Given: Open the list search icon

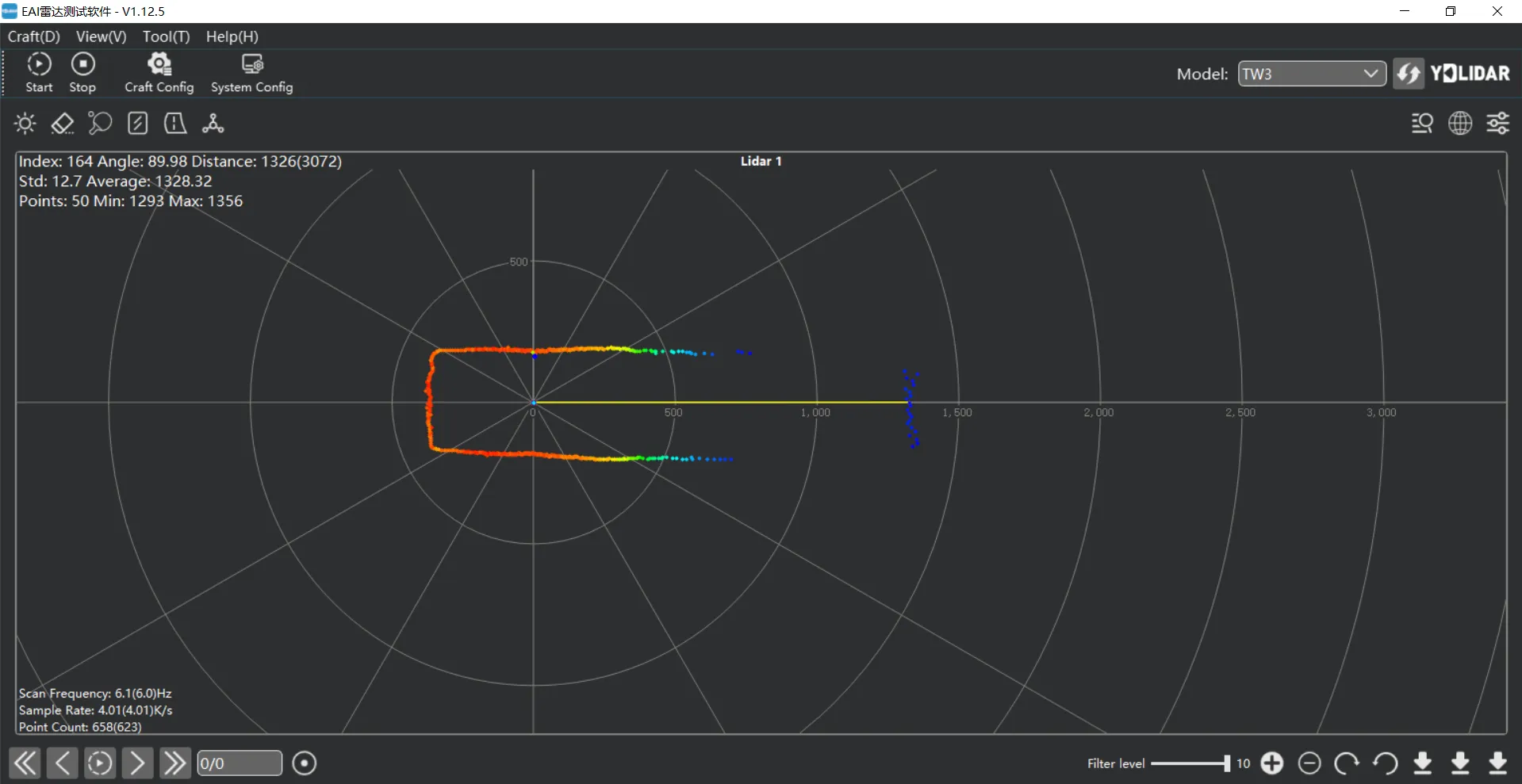Looking at the screenshot, I should point(1422,123).
